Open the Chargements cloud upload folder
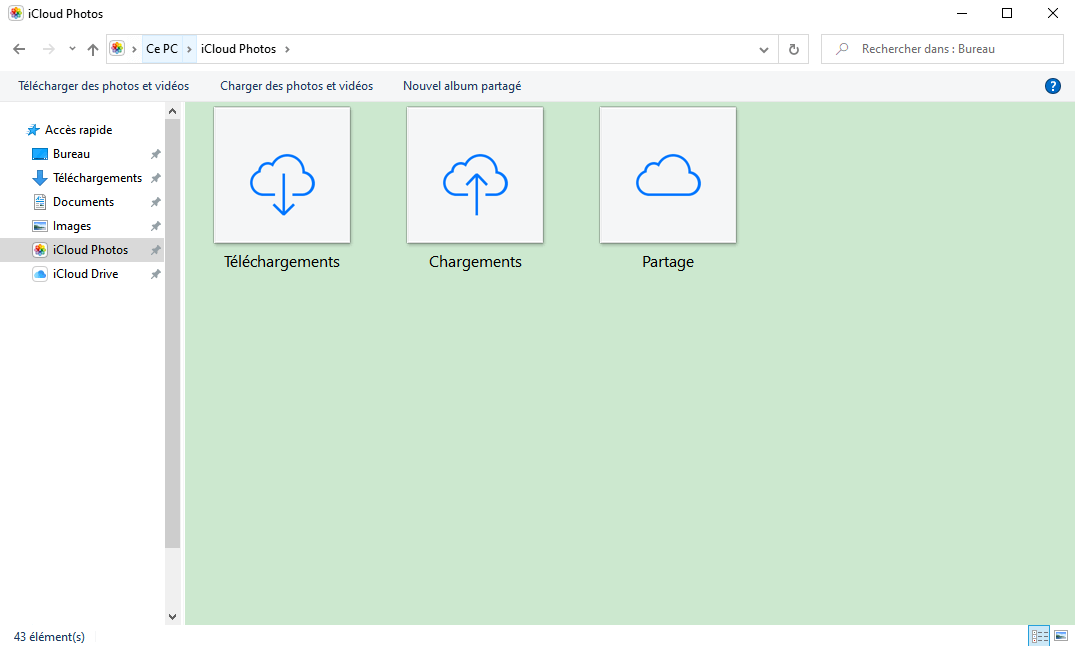Viewport: 1075px width, 646px height. tap(475, 176)
